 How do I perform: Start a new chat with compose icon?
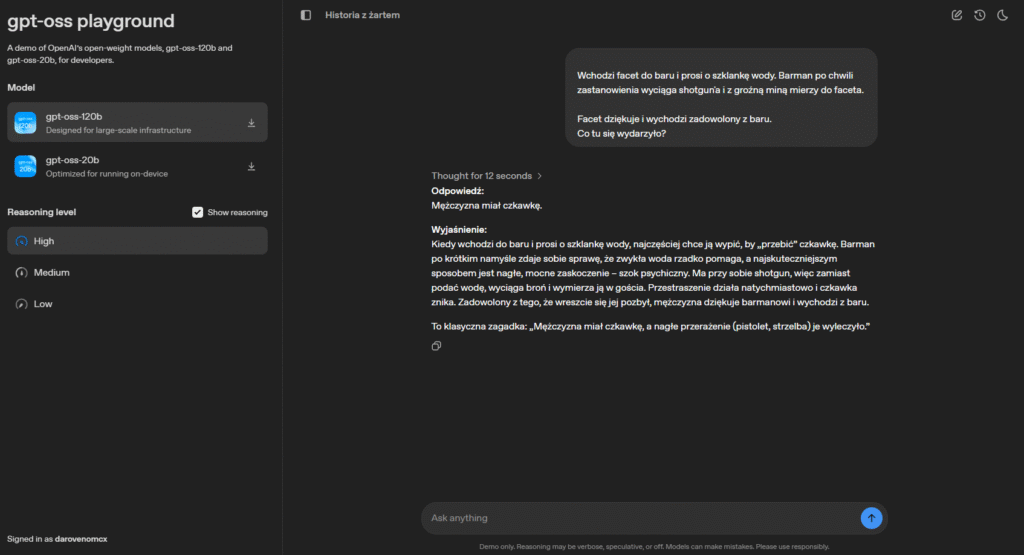click(957, 15)
